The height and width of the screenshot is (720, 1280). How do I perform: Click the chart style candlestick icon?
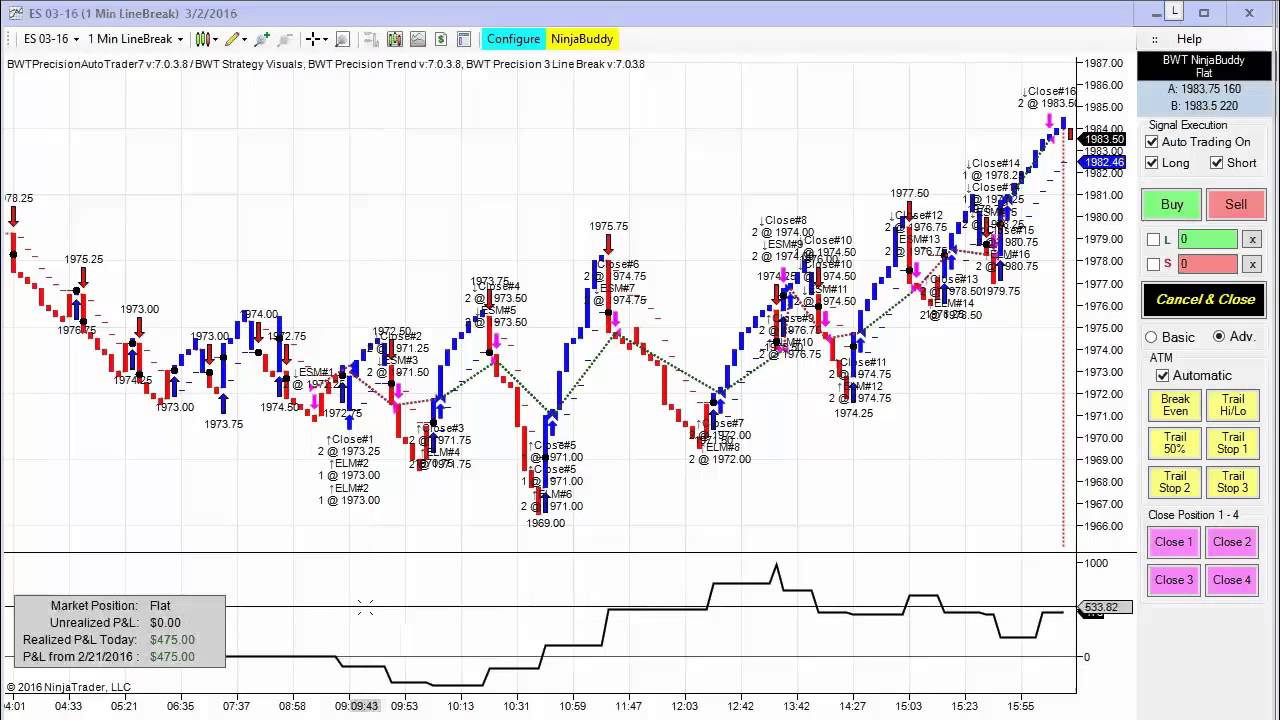pyautogui.click(x=202, y=39)
